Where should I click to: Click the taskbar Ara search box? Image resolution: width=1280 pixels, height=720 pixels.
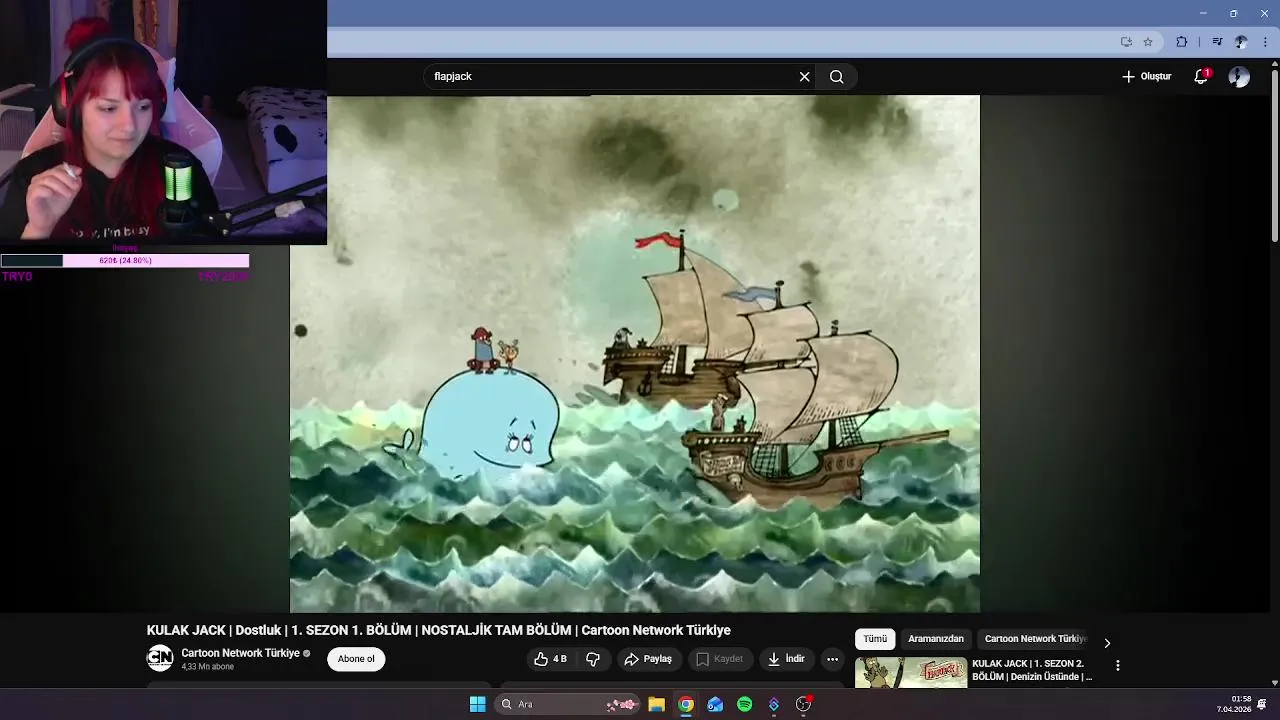coord(568,705)
